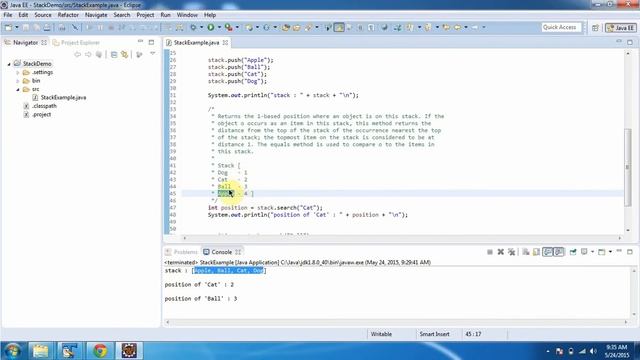
Task: Select the .project file in Navigator
Action: tap(42, 114)
